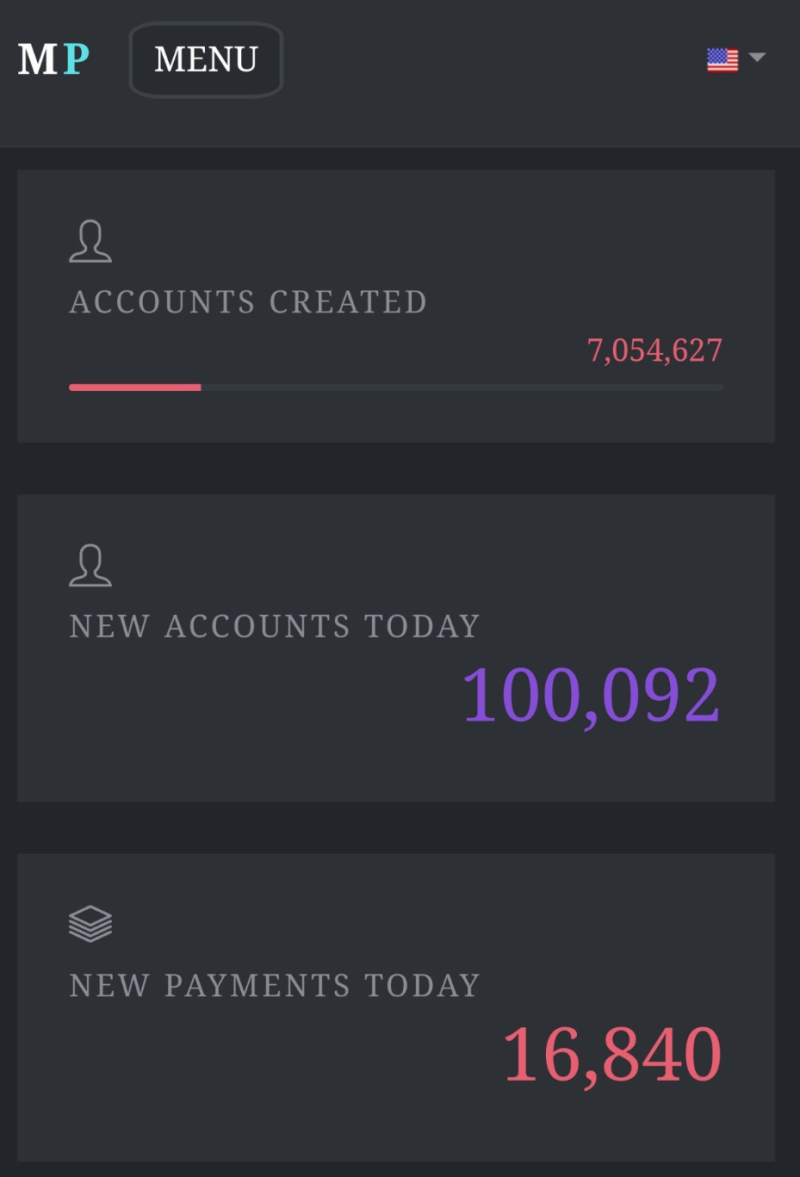Click the purple 100,092 number
Viewport: 800px width, 1177px height.
click(591, 697)
